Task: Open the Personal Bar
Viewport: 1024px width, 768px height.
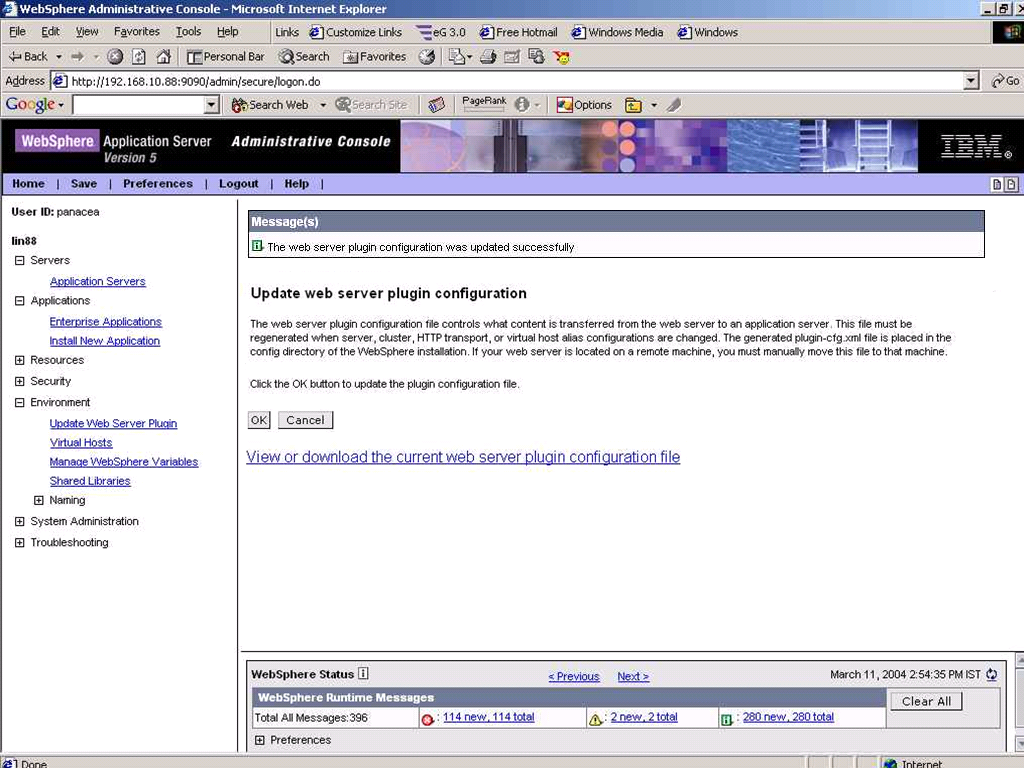Action: click(x=225, y=57)
